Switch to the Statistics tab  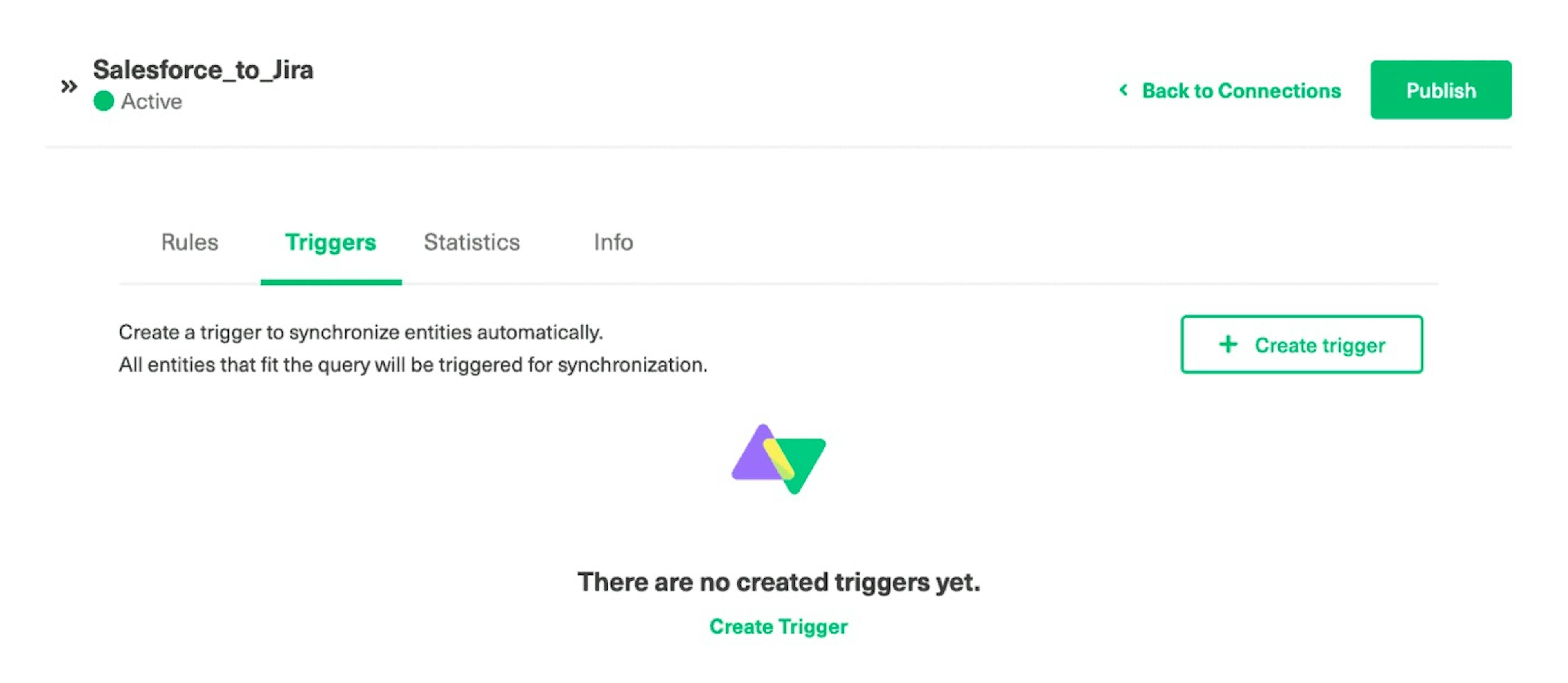tap(471, 242)
